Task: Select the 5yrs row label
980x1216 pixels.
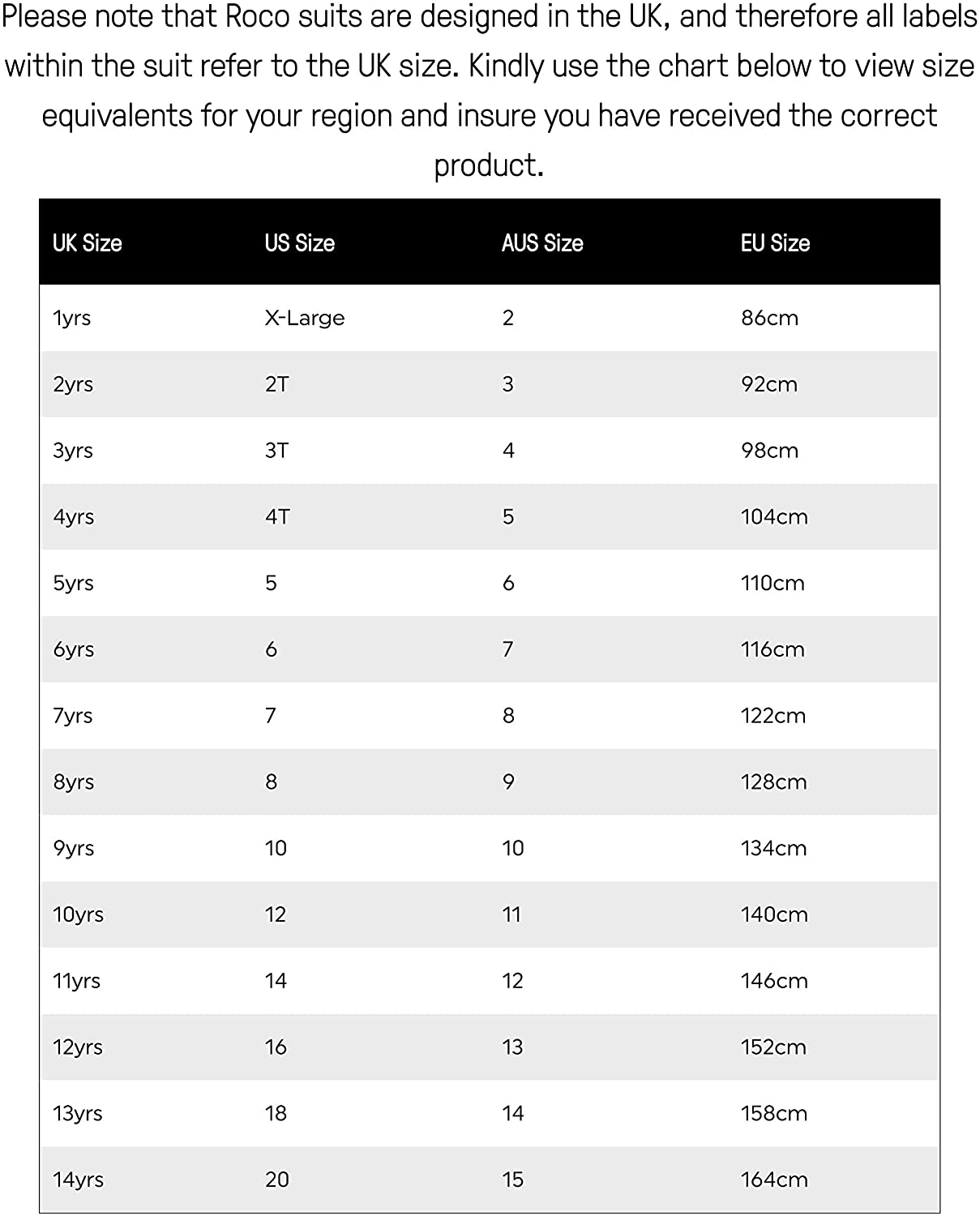Action: click(73, 584)
